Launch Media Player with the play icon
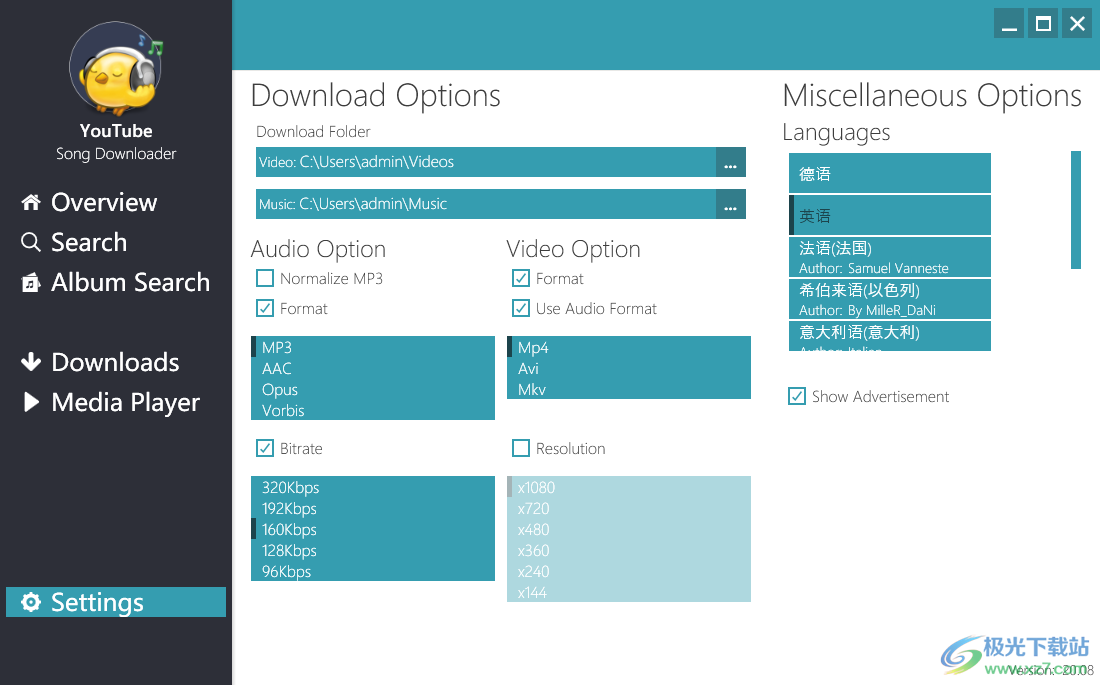 (x=30, y=402)
